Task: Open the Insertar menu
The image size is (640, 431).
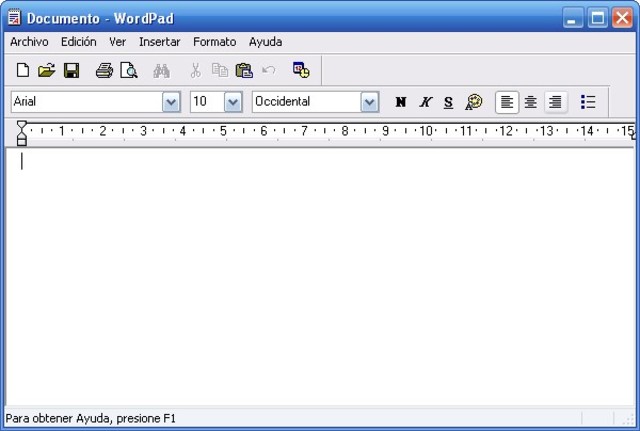Action: (160, 42)
